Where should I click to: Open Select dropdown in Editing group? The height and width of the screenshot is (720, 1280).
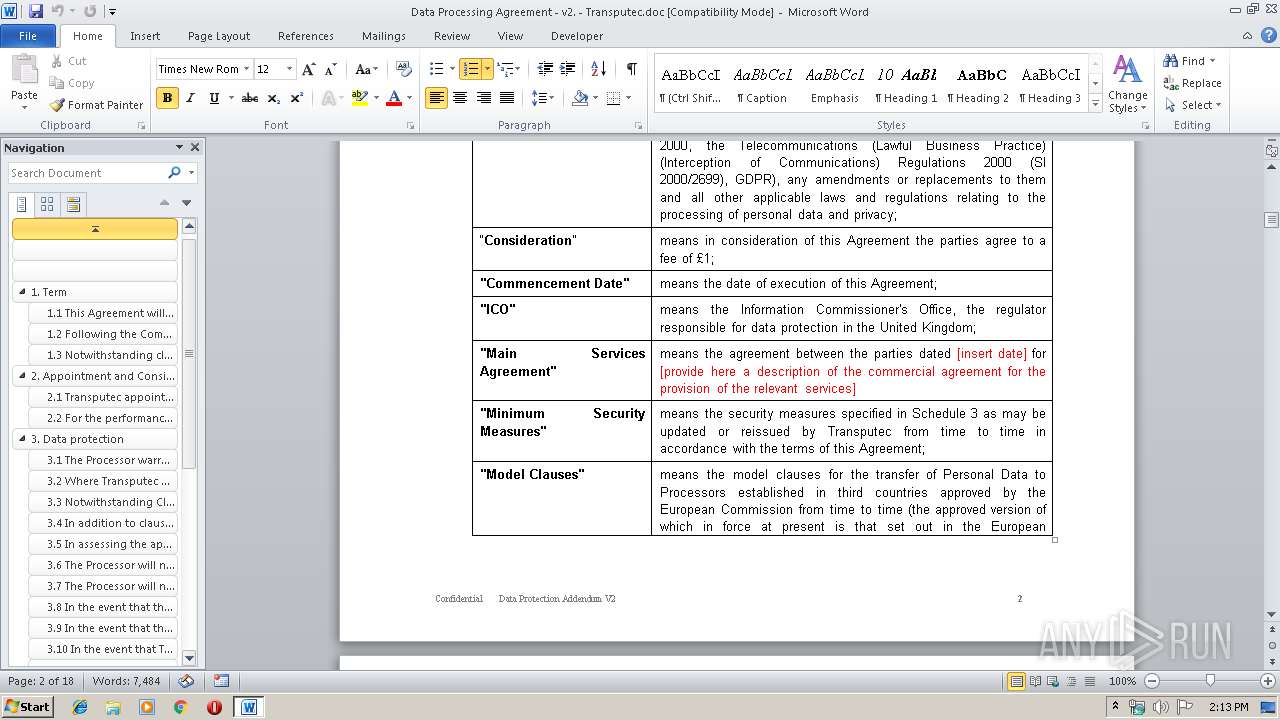tap(1192, 105)
